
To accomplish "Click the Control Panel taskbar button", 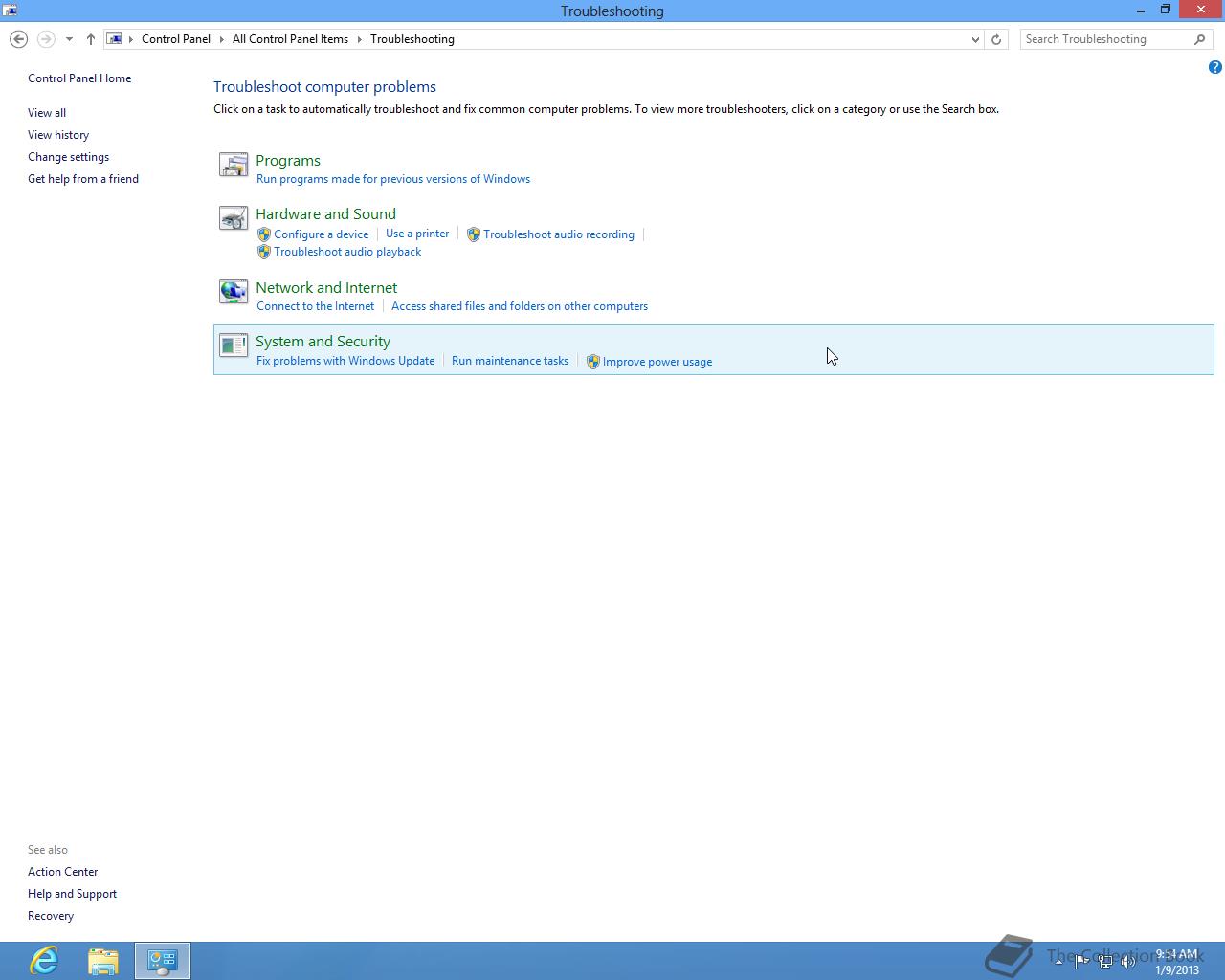I will point(163,961).
